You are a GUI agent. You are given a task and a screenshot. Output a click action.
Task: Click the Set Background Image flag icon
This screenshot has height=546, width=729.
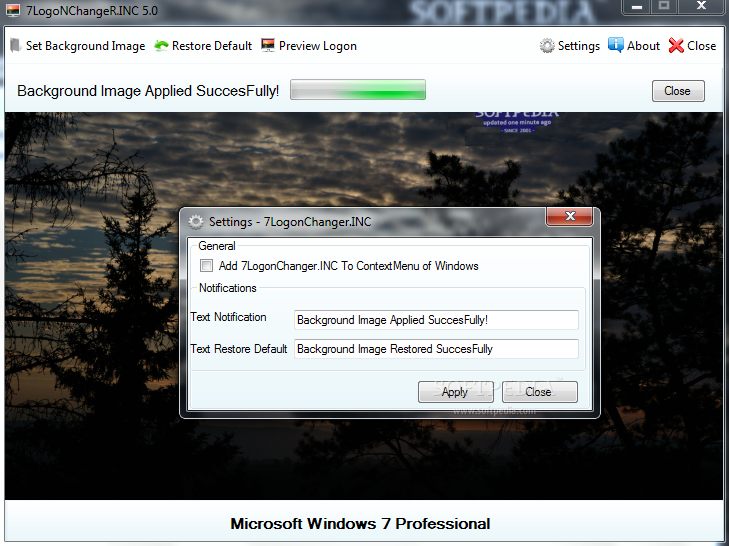[x=15, y=46]
